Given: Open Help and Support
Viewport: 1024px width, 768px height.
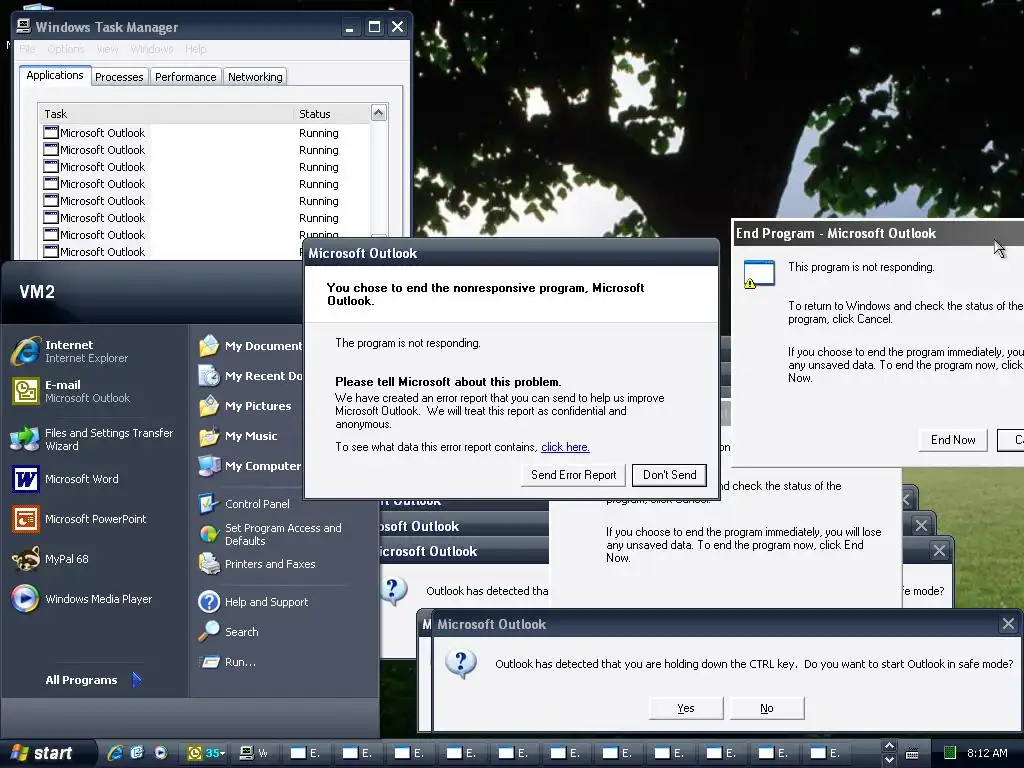Looking at the screenshot, I should pos(253,601).
